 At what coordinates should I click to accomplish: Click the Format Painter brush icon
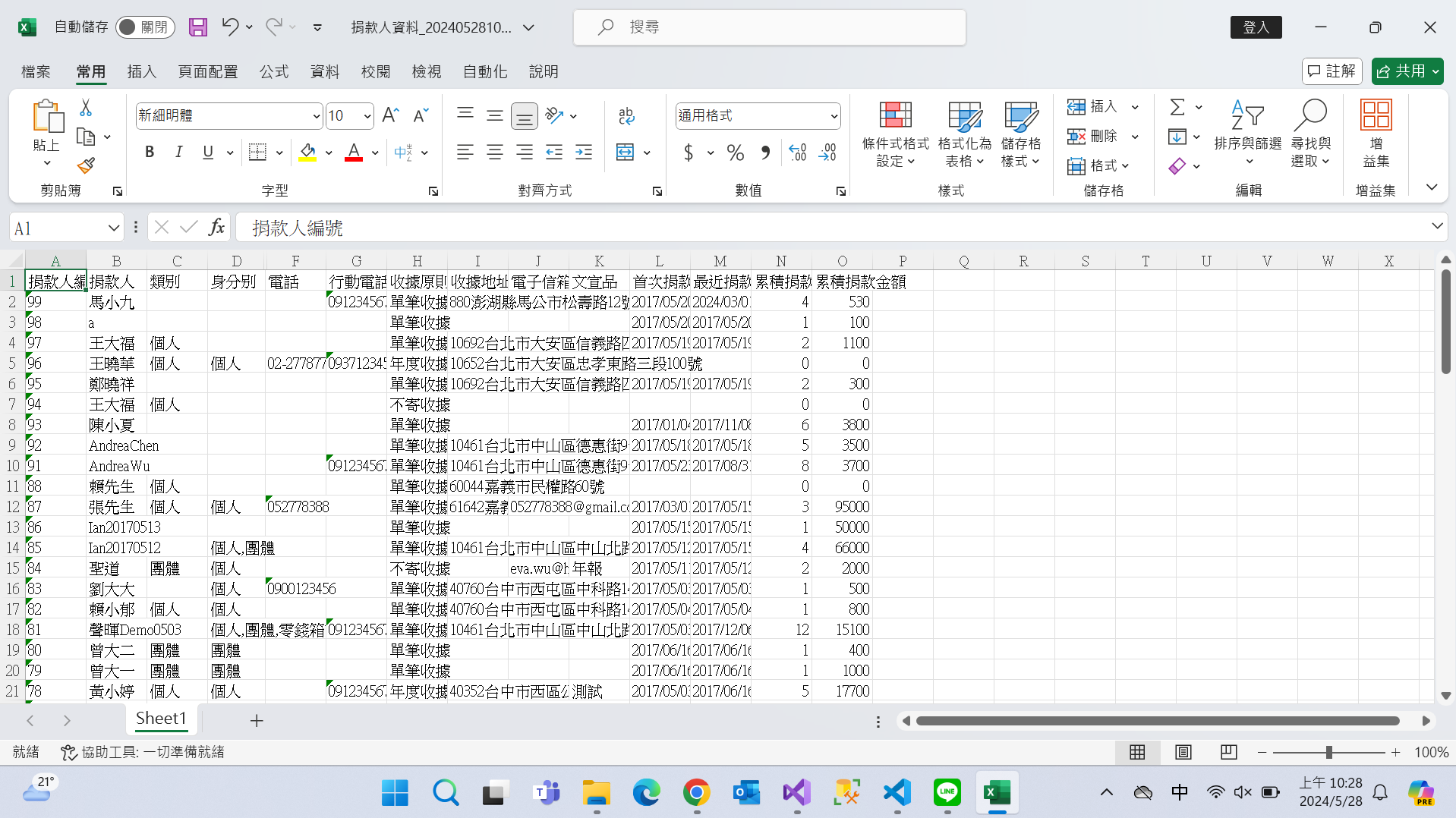(x=86, y=165)
